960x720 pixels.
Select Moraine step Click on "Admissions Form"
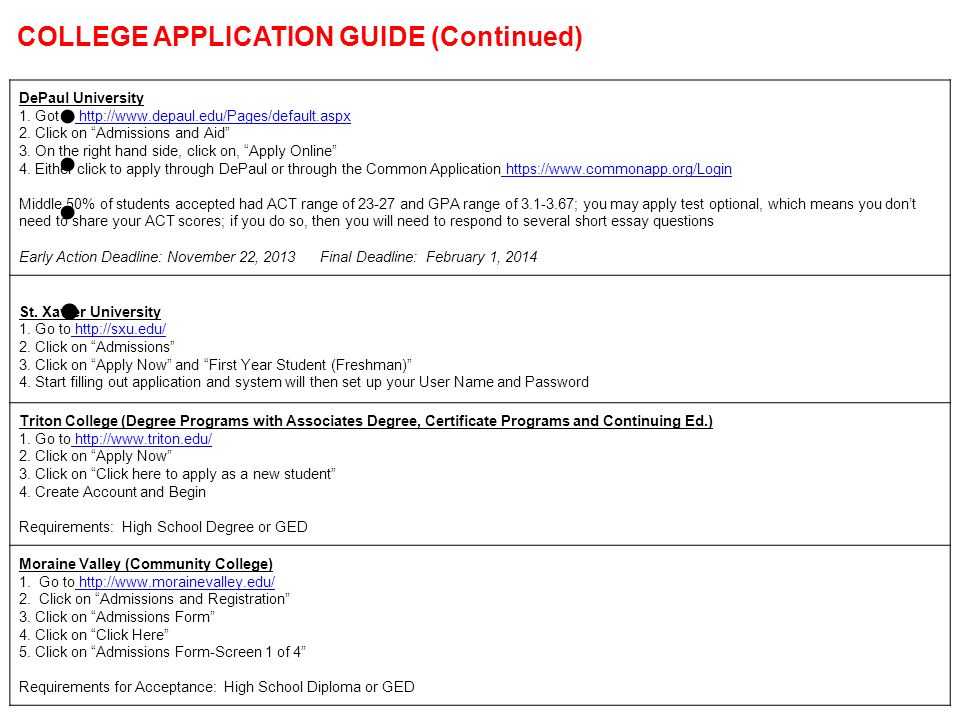[117, 617]
